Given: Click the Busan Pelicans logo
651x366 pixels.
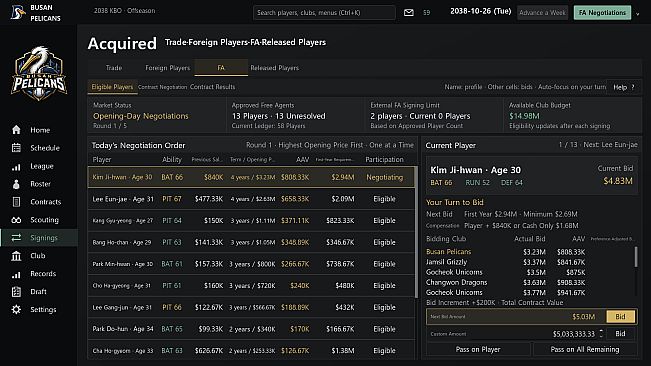Looking at the screenshot, I should (x=39, y=73).
